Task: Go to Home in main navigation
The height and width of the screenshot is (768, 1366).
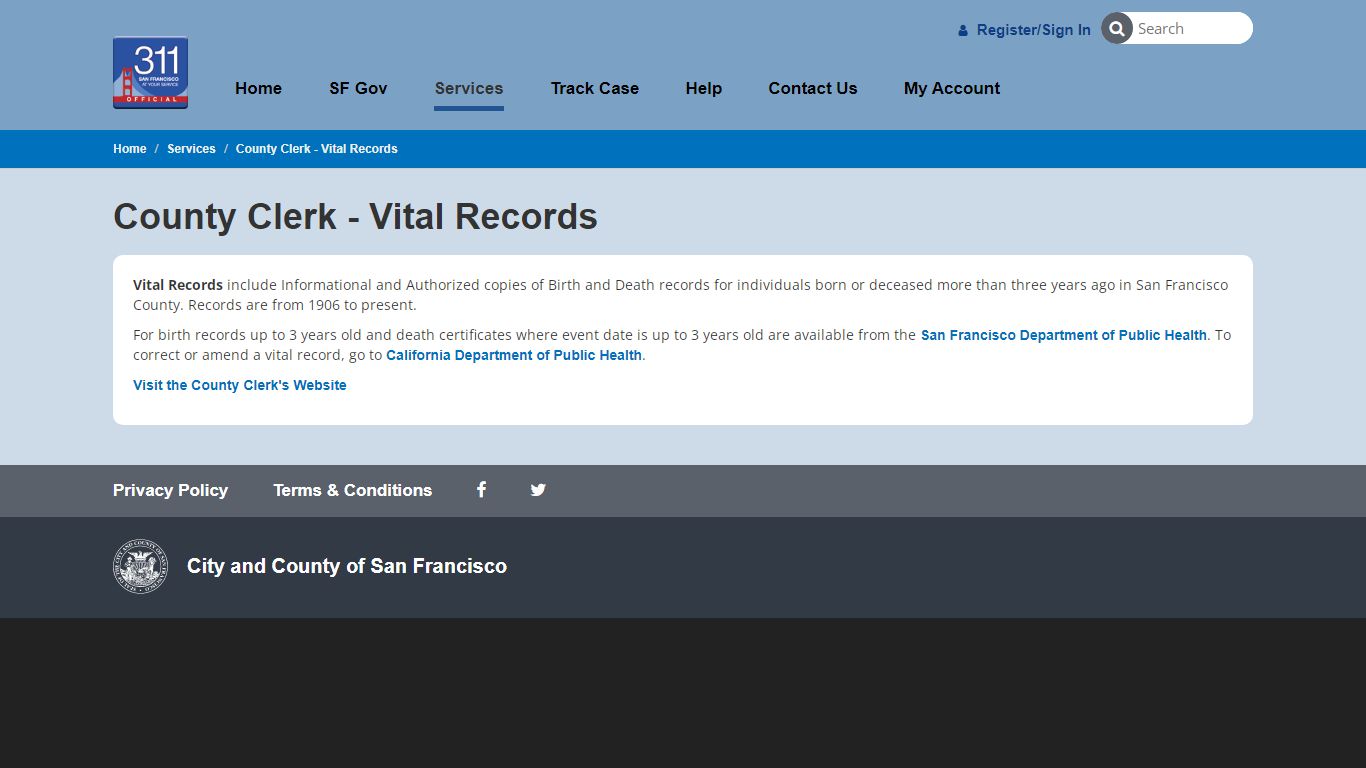Action: click(258, 88)
